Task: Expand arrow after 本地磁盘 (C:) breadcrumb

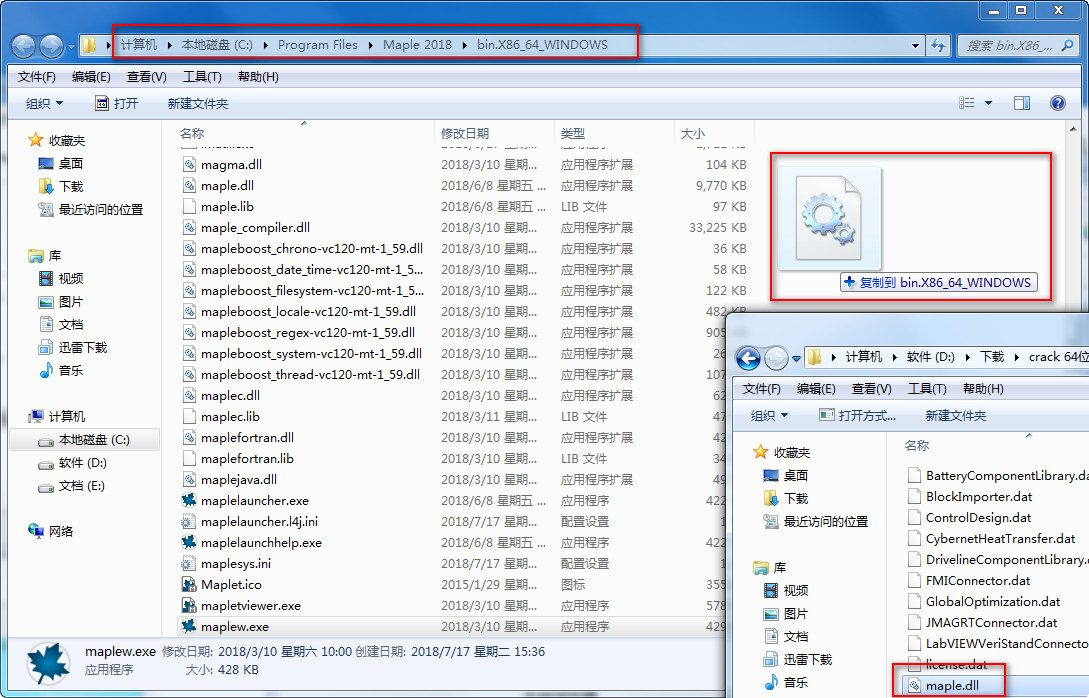Action: coord(265,45)
